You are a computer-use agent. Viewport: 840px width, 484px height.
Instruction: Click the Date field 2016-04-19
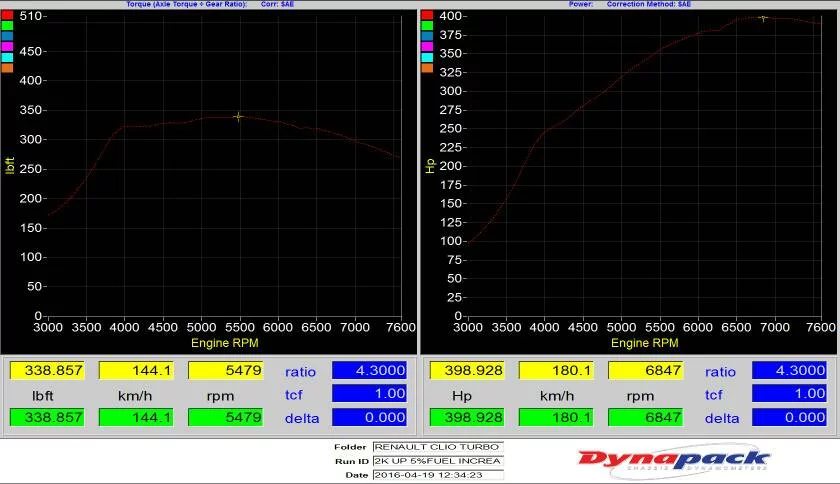(x=438, y=475)
